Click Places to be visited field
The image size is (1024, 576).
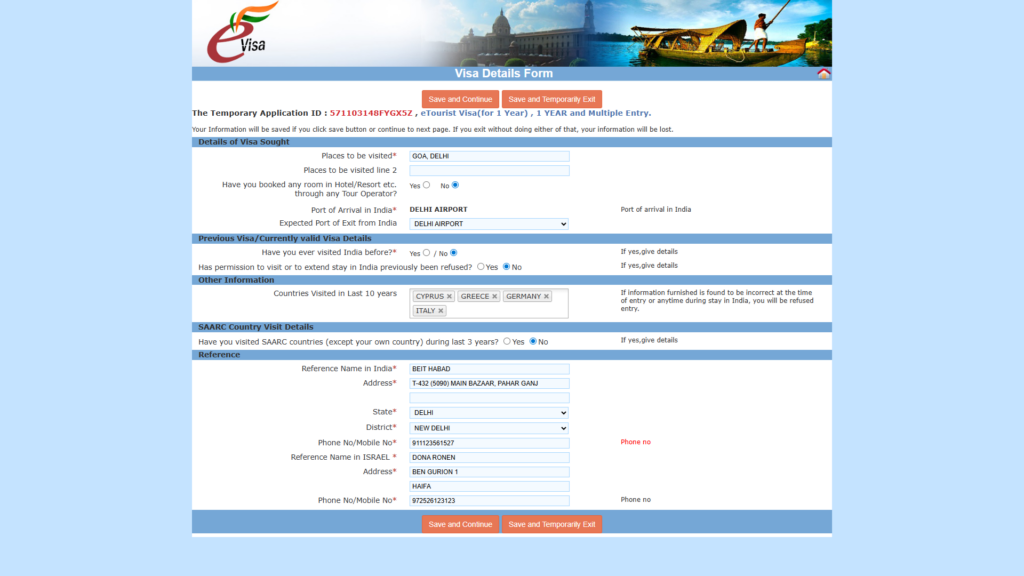(x=489, y=156)
